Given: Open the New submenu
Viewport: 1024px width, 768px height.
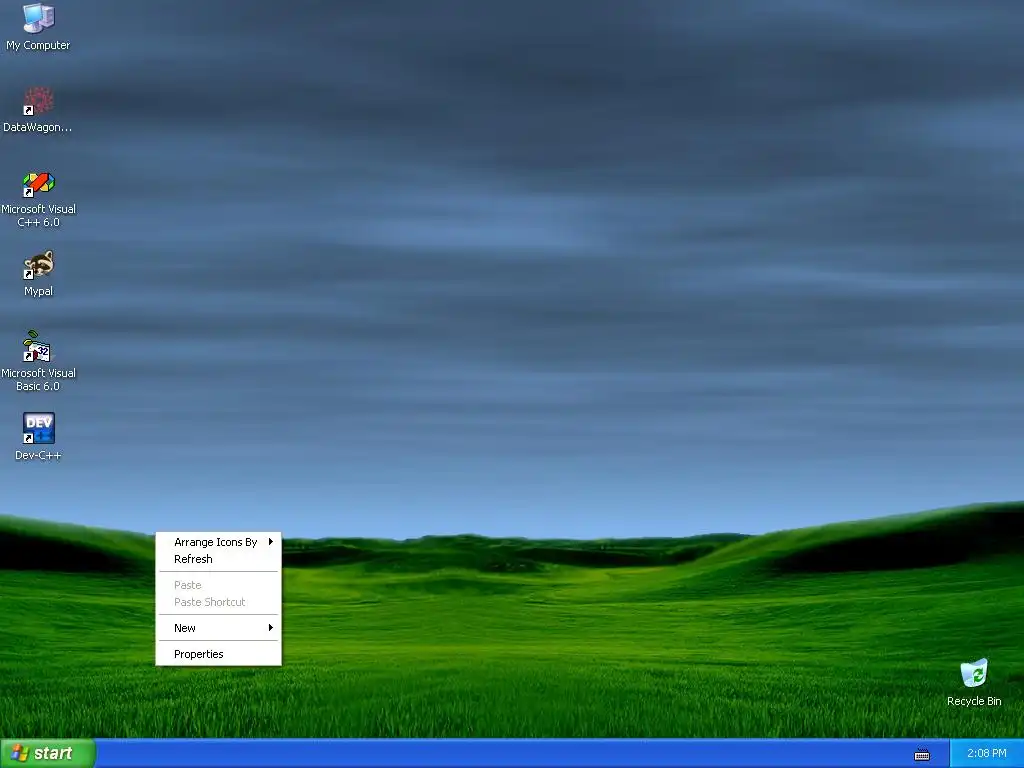Looking at the screenshot, I should [x=218, y=628].
